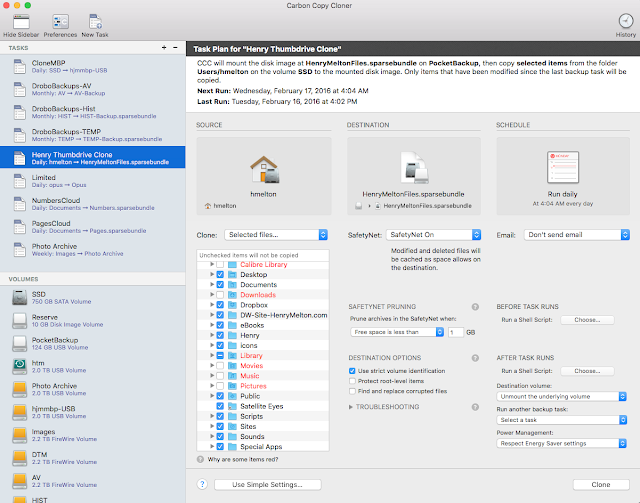Remove task with the minus icon
Screen dimensions: 640x503
pos(175,47)
